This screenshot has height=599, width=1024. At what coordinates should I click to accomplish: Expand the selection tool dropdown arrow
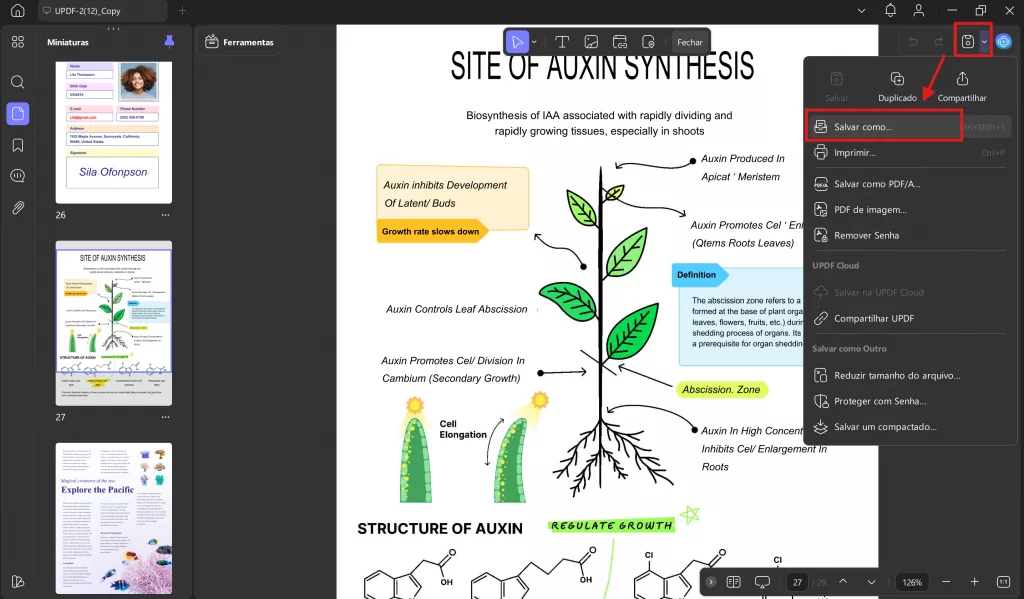tap(534, 42)
